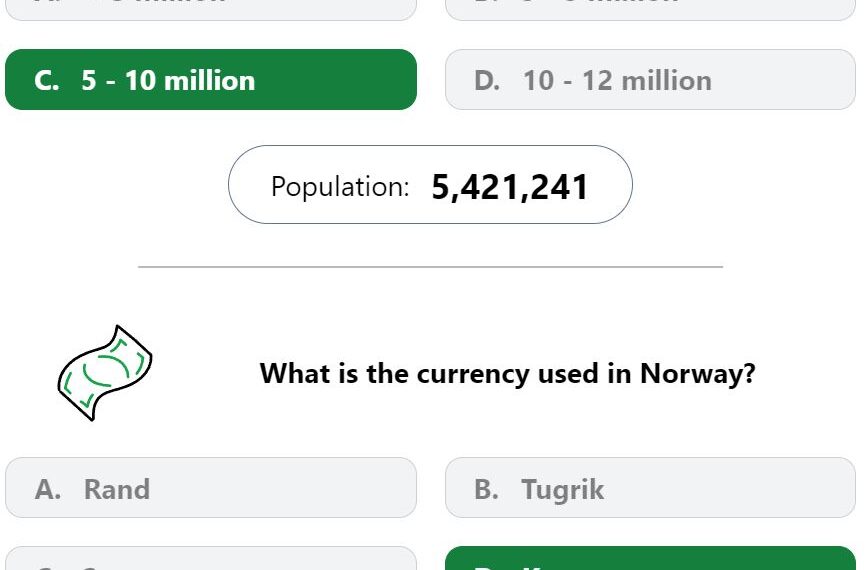The image size is (866, 570).
Task: Click the "D." letter beside 10 - 12 million
Action: pyautogui.click(x=487, y=81)
